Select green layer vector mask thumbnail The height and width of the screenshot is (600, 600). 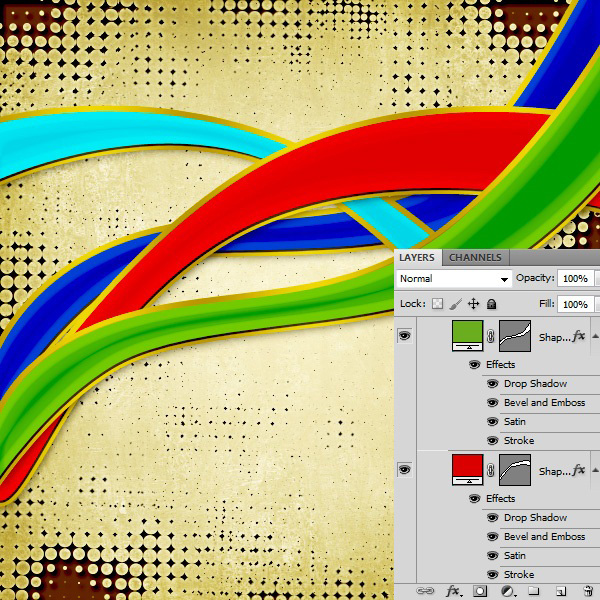coord(515,336)
